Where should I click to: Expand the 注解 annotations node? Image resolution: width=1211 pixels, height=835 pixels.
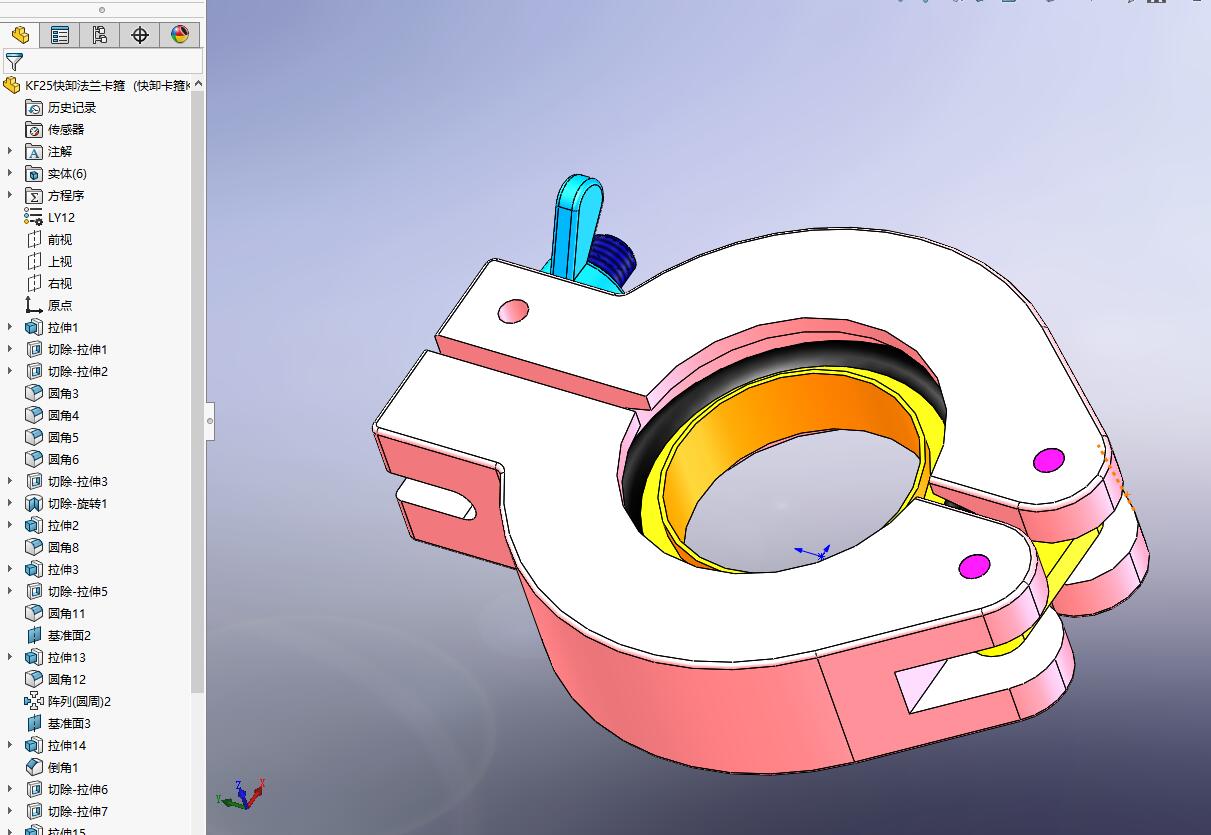(x=10, y=151)
